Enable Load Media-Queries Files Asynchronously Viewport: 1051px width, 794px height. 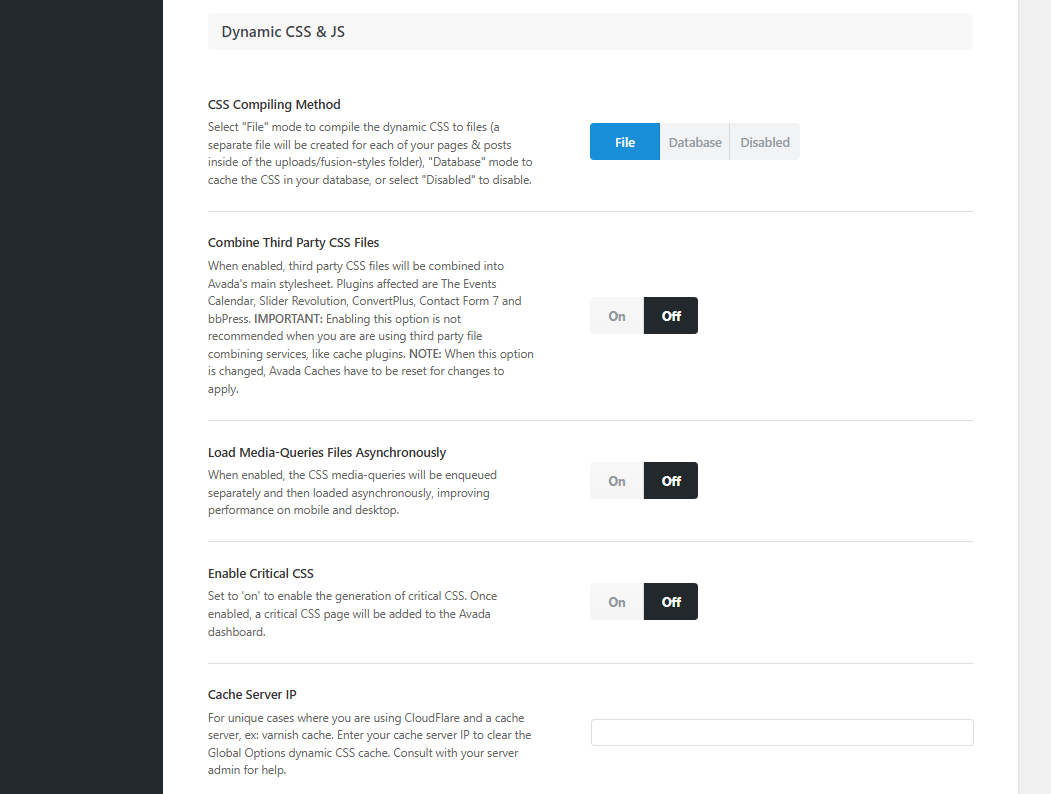click(617, 481)
